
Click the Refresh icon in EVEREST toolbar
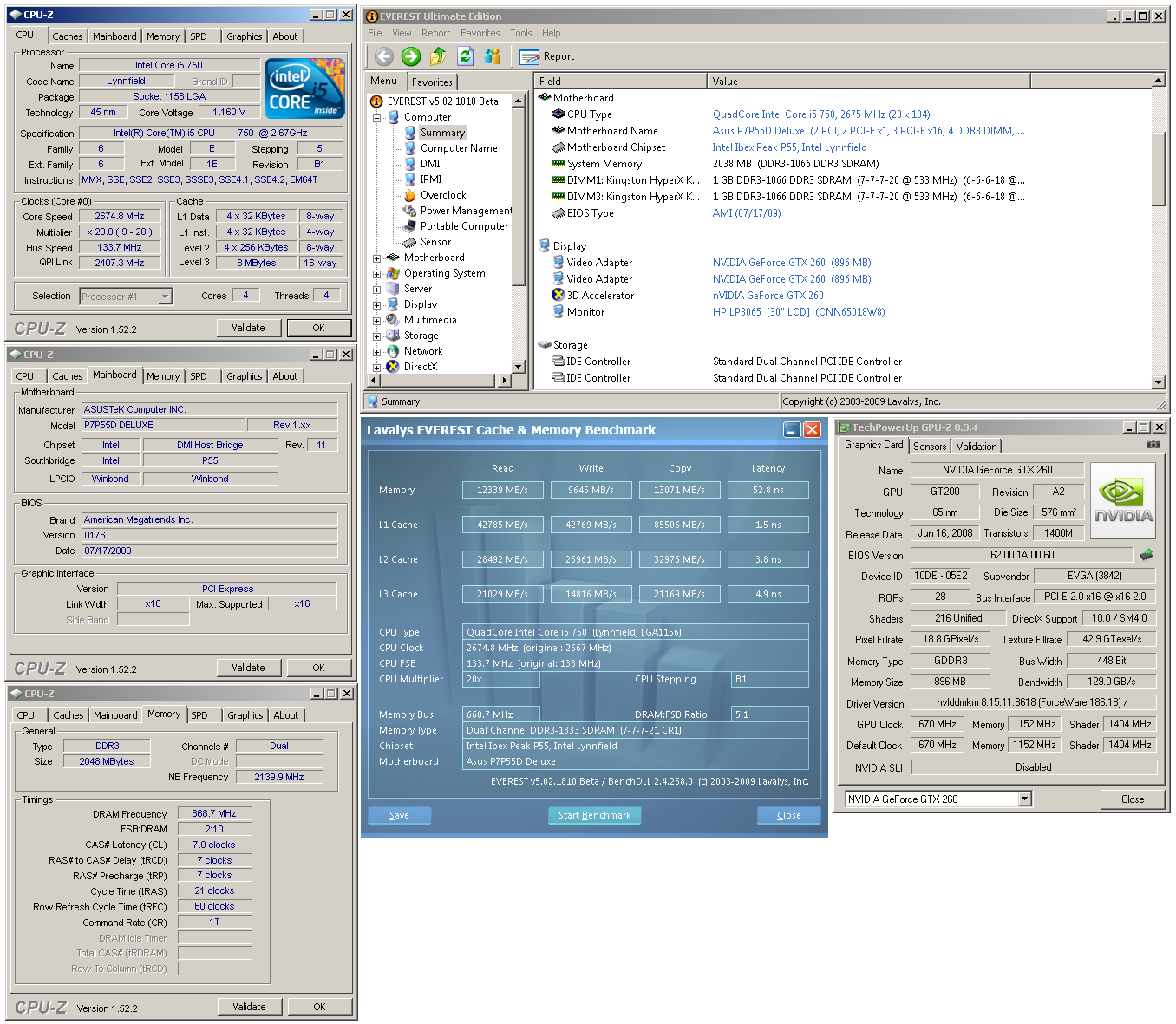(466, 56)
